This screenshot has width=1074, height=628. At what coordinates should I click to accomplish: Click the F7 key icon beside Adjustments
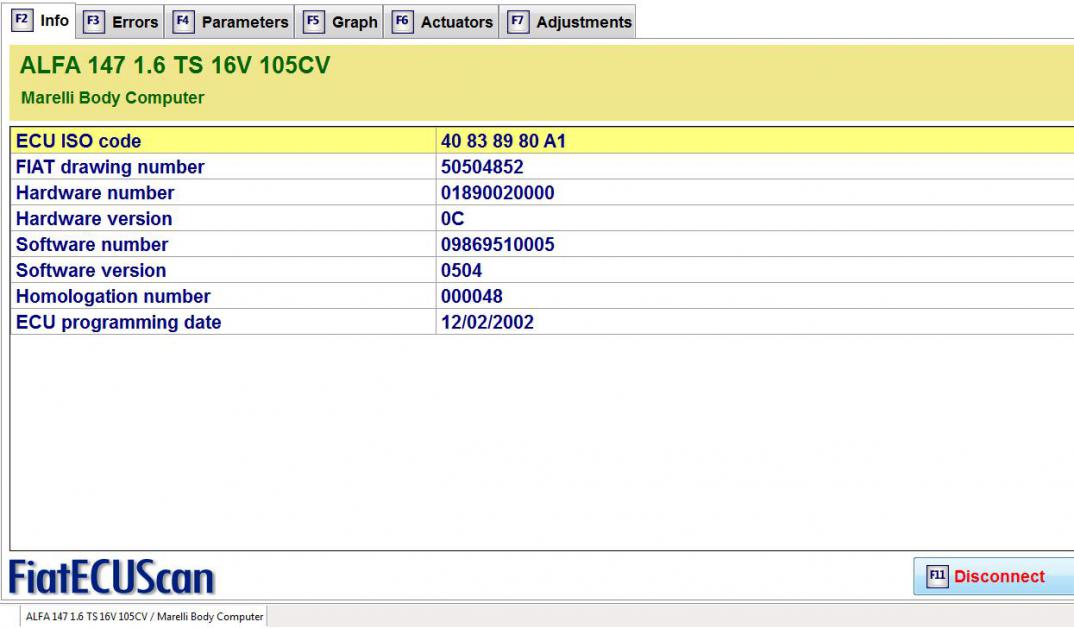[518, 22]
